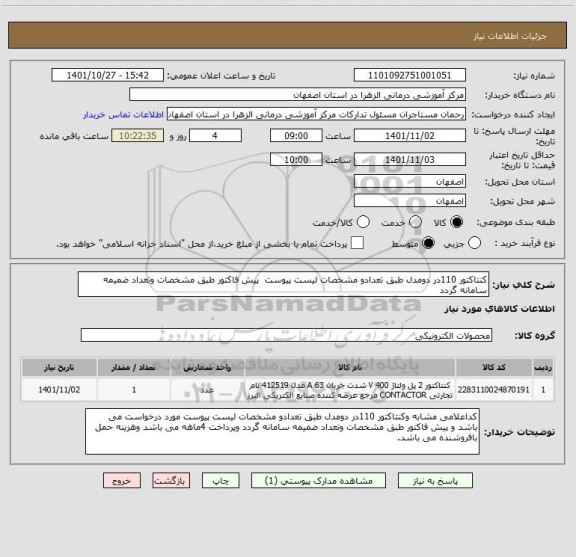Click product code 2283110024870191 cell
576x557 pixels.
click(x=494, y=390)
